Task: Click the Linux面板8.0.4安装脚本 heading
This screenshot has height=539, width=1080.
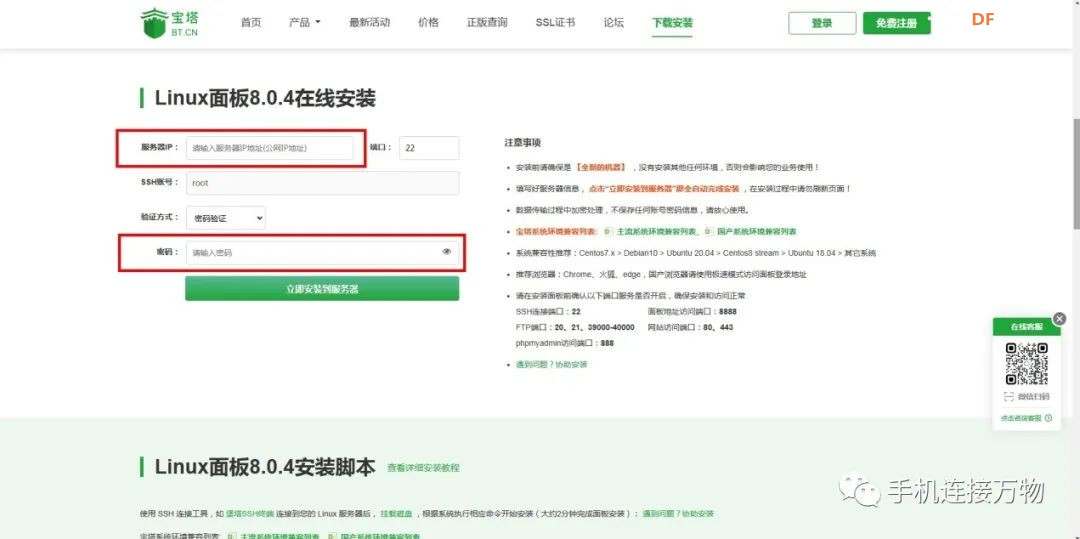Action: pyautogui.click(x=265, y=467)
